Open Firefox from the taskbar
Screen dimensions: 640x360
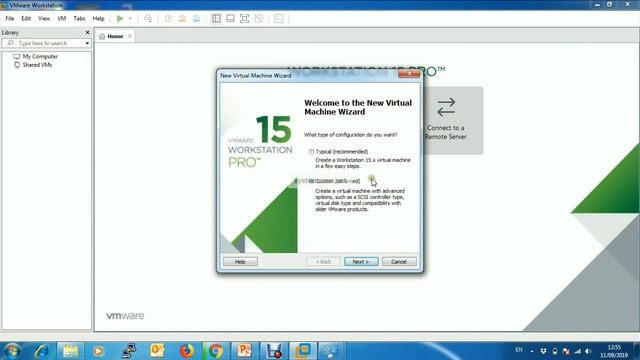point(187,351)
